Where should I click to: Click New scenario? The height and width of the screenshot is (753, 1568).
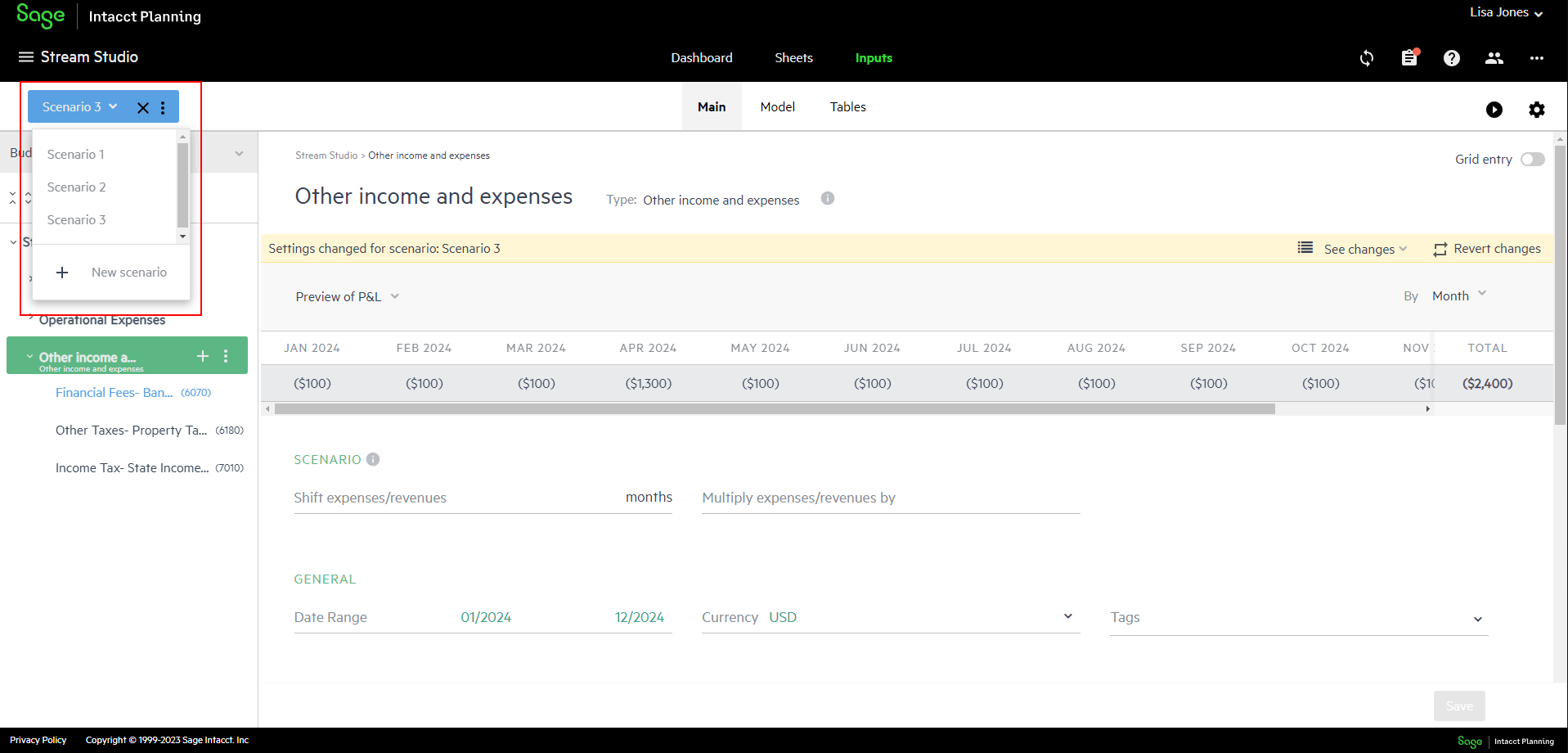point(129,273)
